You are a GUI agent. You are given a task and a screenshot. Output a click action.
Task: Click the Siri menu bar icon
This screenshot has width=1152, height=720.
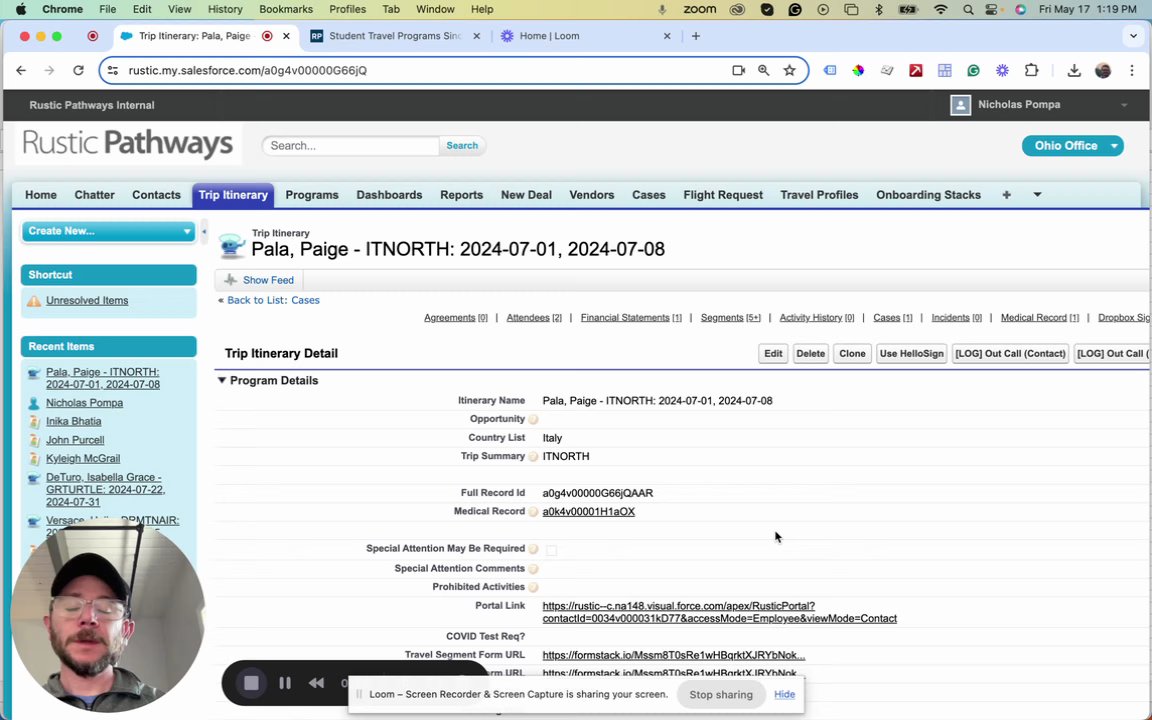(x=1020, y=10)
